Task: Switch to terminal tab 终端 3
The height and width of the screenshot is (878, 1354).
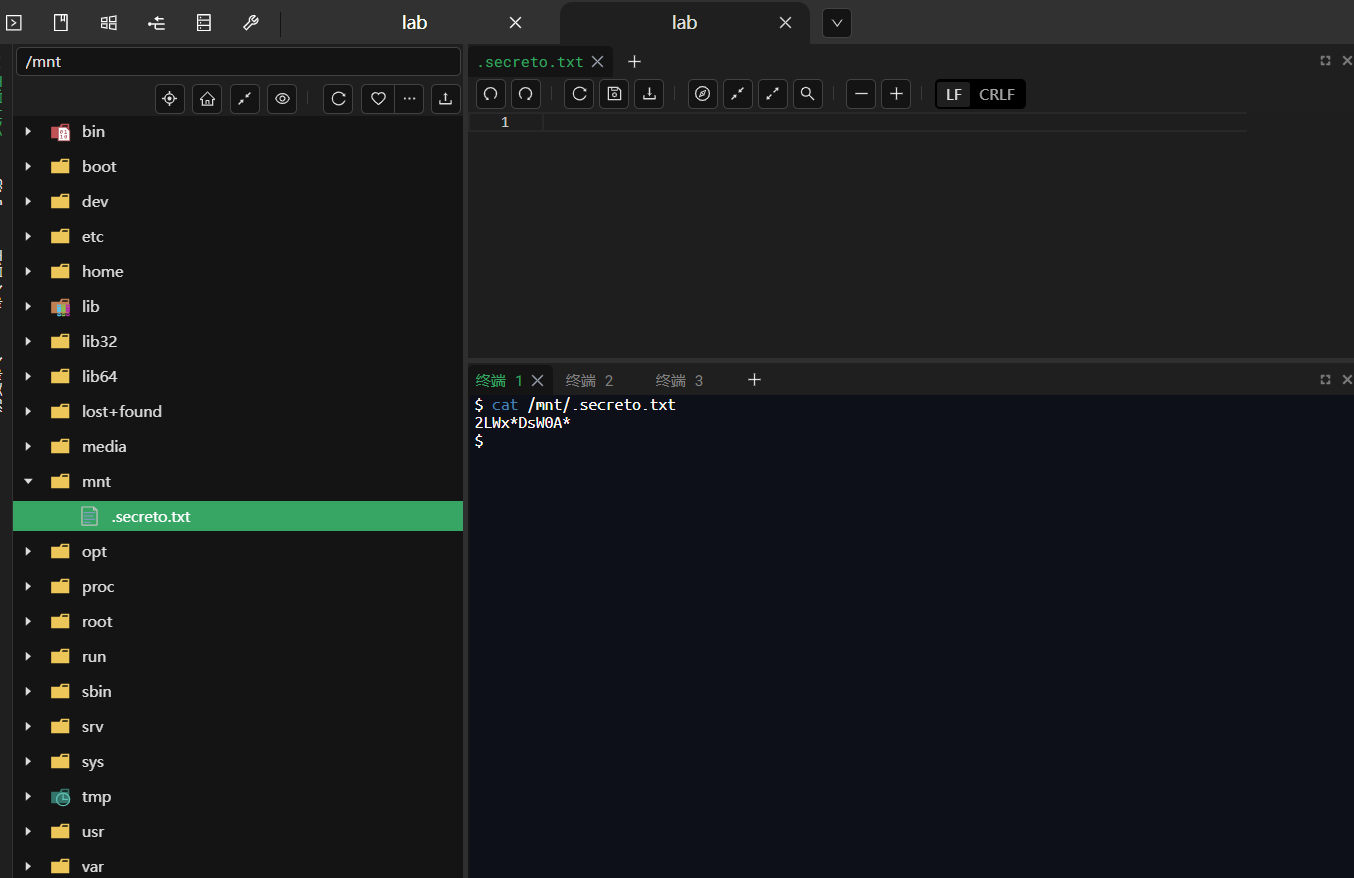Action: click(679, 380)
